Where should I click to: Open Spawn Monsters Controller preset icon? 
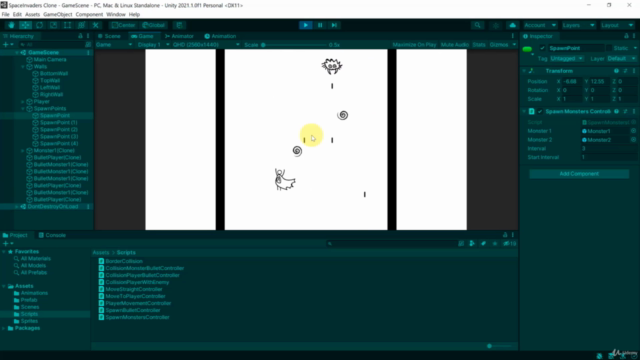point(625,111)
